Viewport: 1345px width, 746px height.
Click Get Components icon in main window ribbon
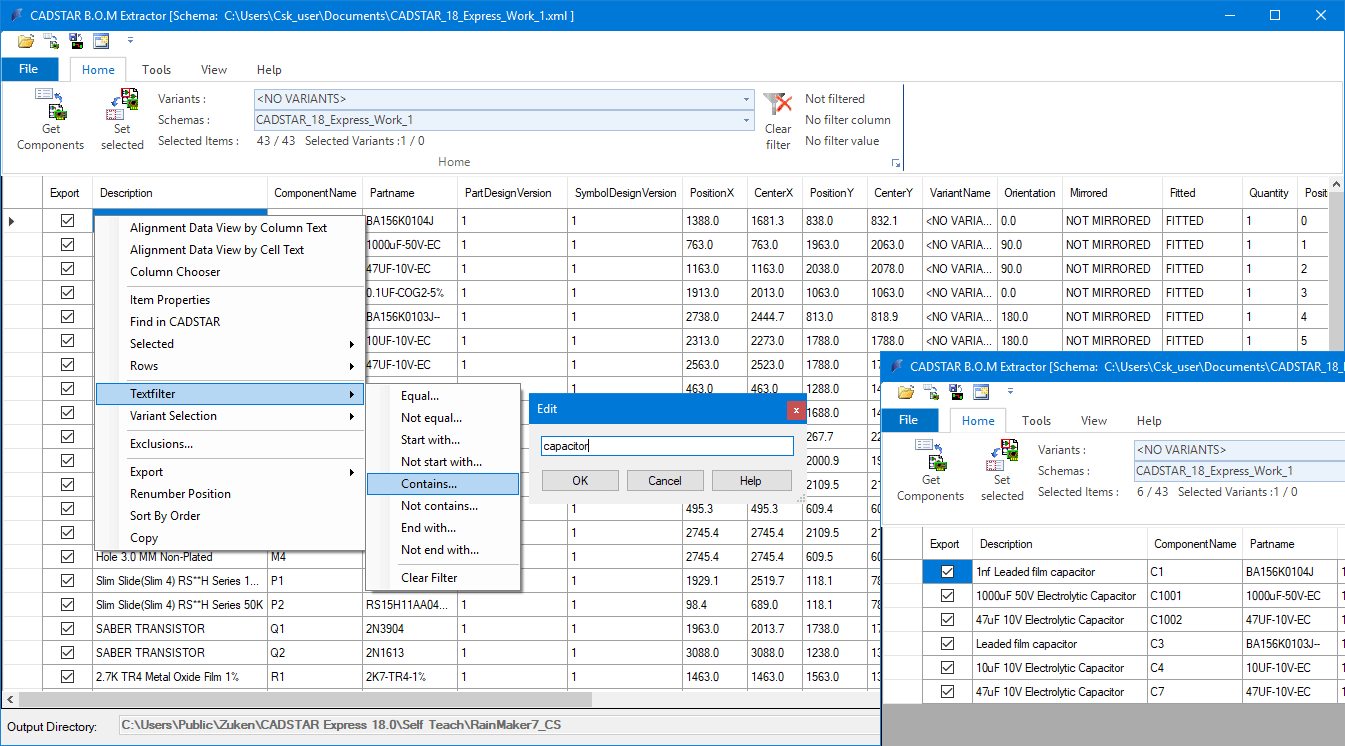pos(50,103)
